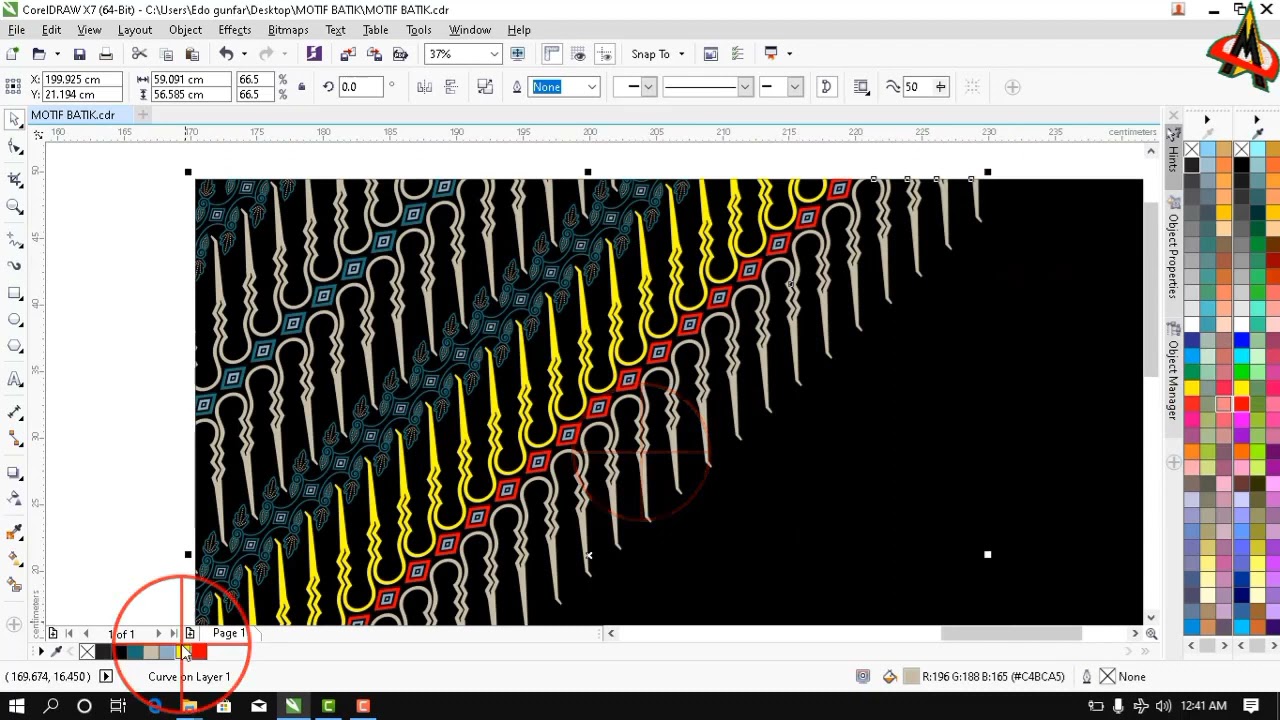Select the Shape tool

[x=14, y=148]
